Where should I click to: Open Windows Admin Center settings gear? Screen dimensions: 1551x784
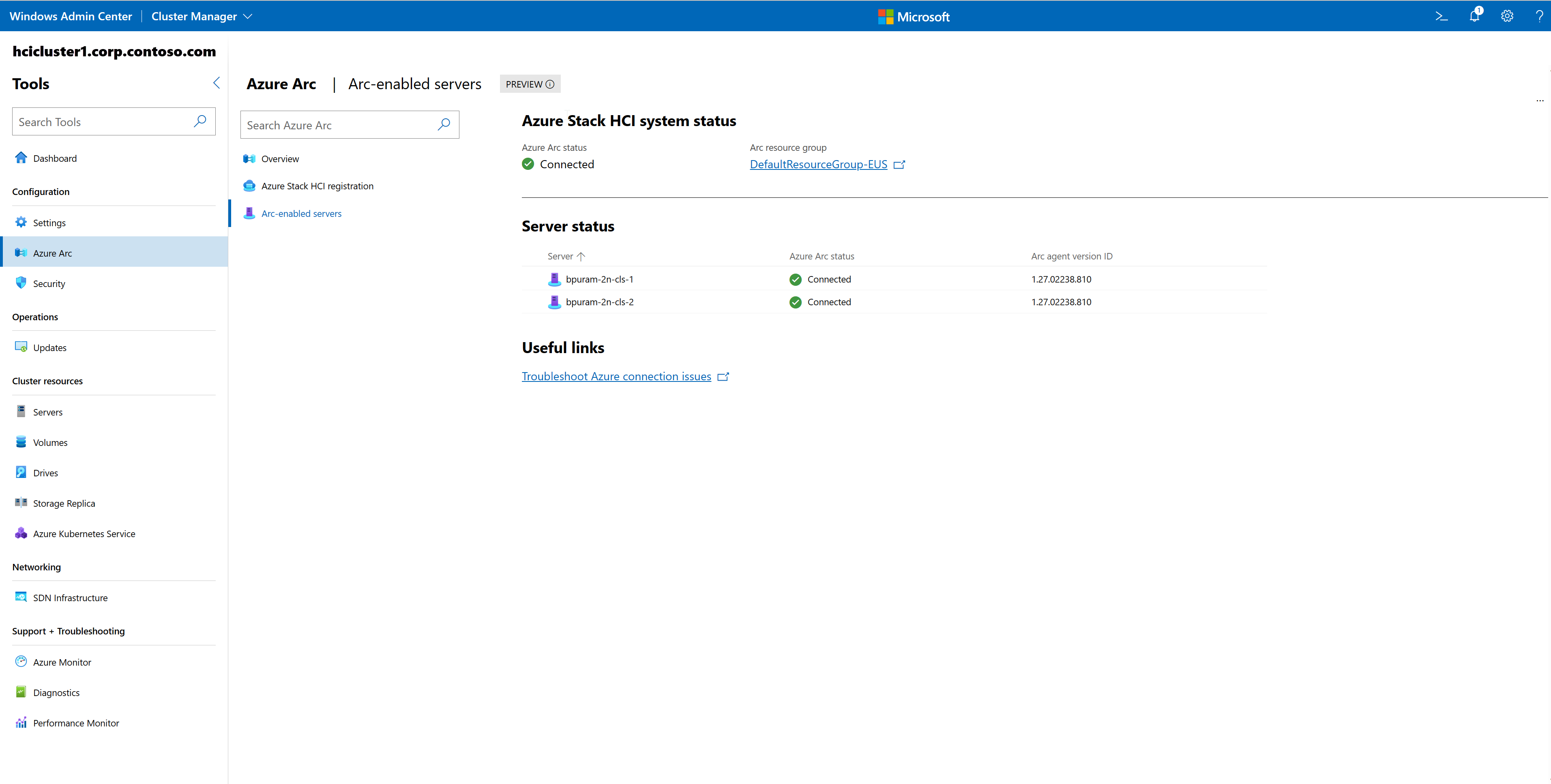pos(1507,16)
